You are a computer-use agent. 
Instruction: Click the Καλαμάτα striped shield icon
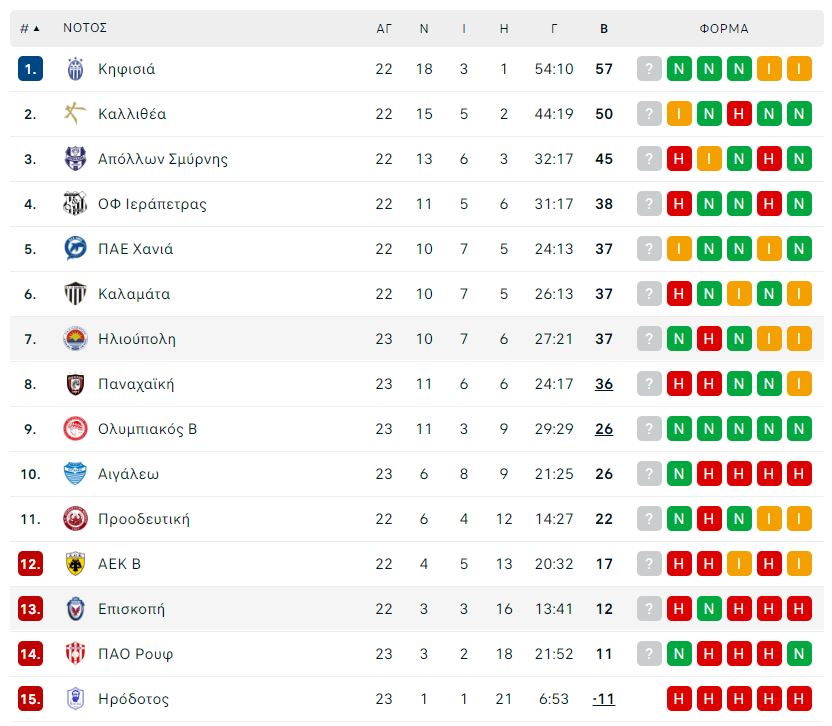(x=75, y=293)
